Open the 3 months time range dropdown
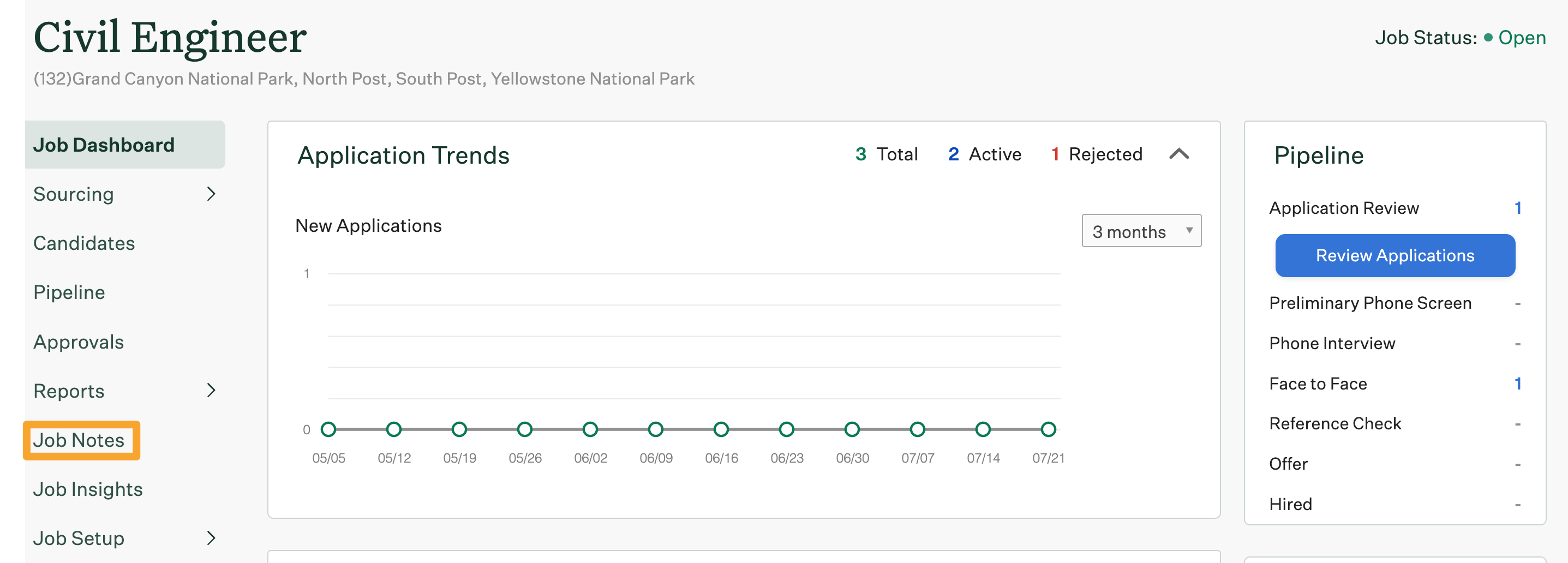Image resolution: width=1568 pixels, height=563 pixels. pos(1141,231)
